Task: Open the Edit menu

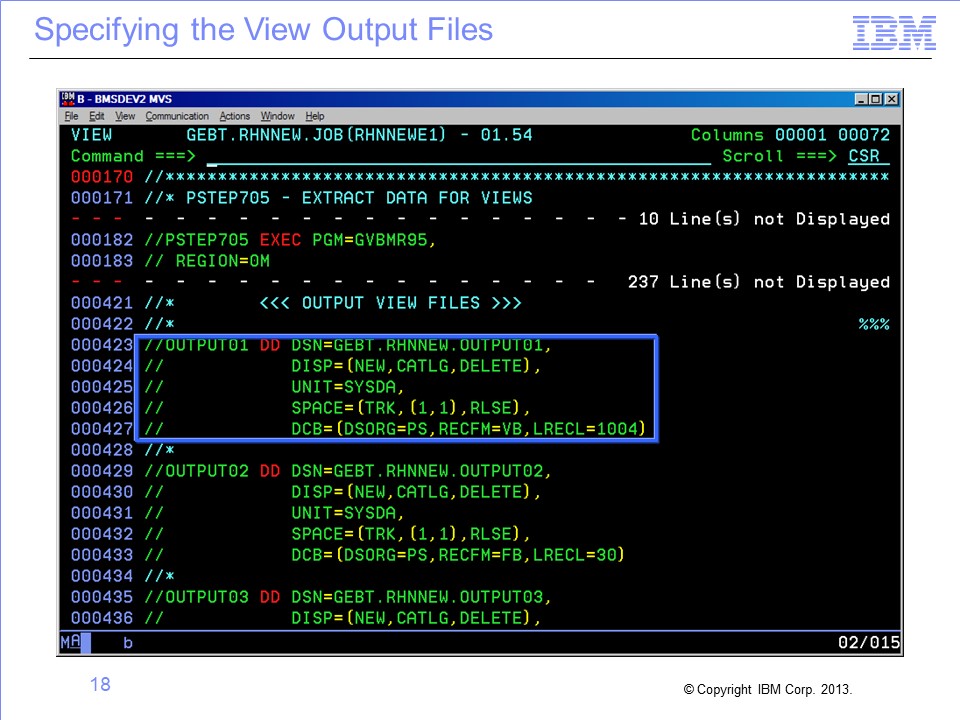Action: (96, 116)
